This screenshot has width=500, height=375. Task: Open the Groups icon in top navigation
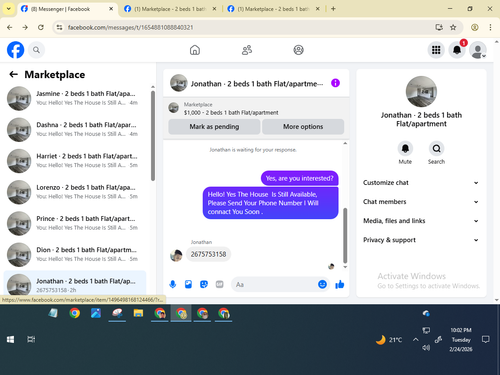click(x=298, y=50)
